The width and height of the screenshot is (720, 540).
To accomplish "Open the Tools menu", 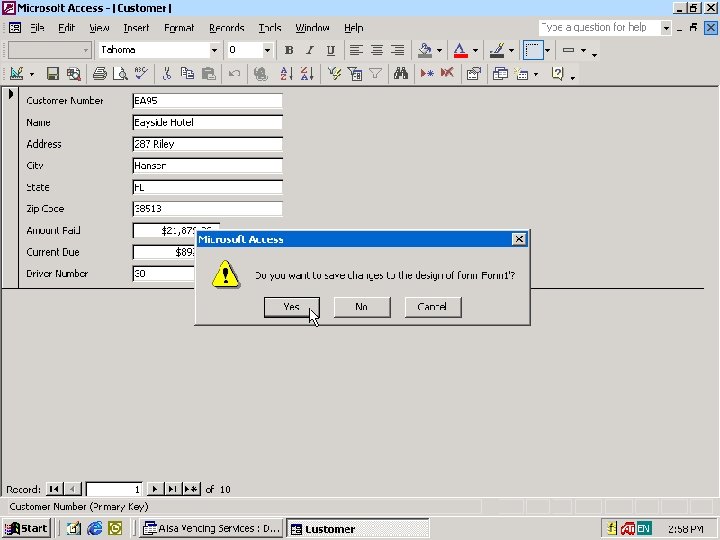I will click(270, 28).
